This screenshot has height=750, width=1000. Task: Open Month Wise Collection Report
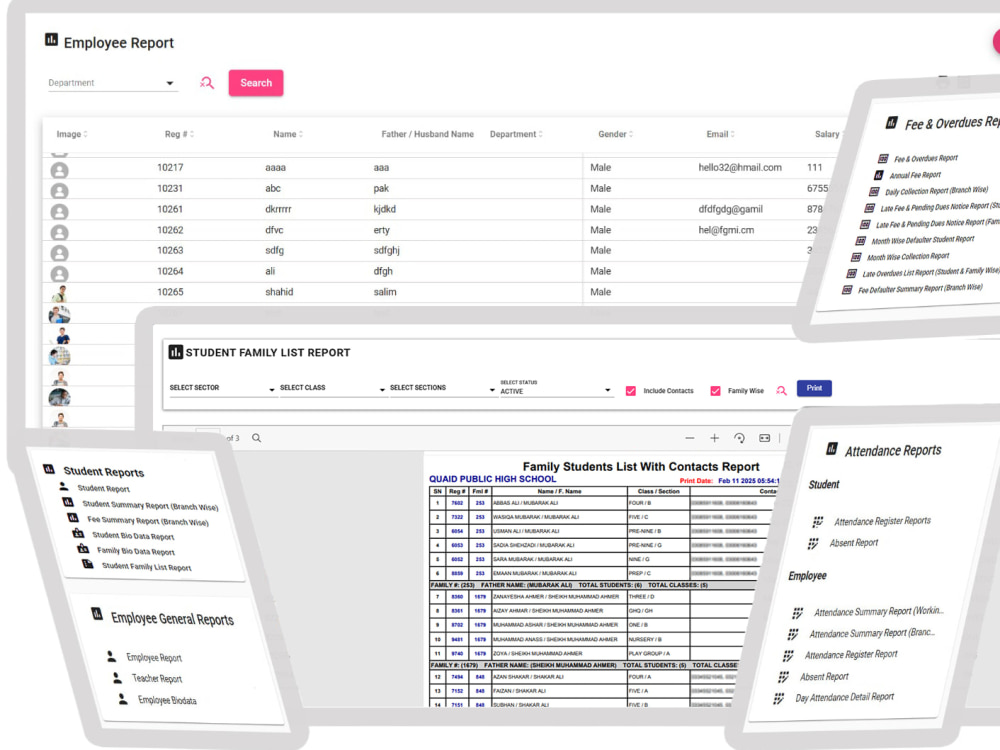coord(908,256)
